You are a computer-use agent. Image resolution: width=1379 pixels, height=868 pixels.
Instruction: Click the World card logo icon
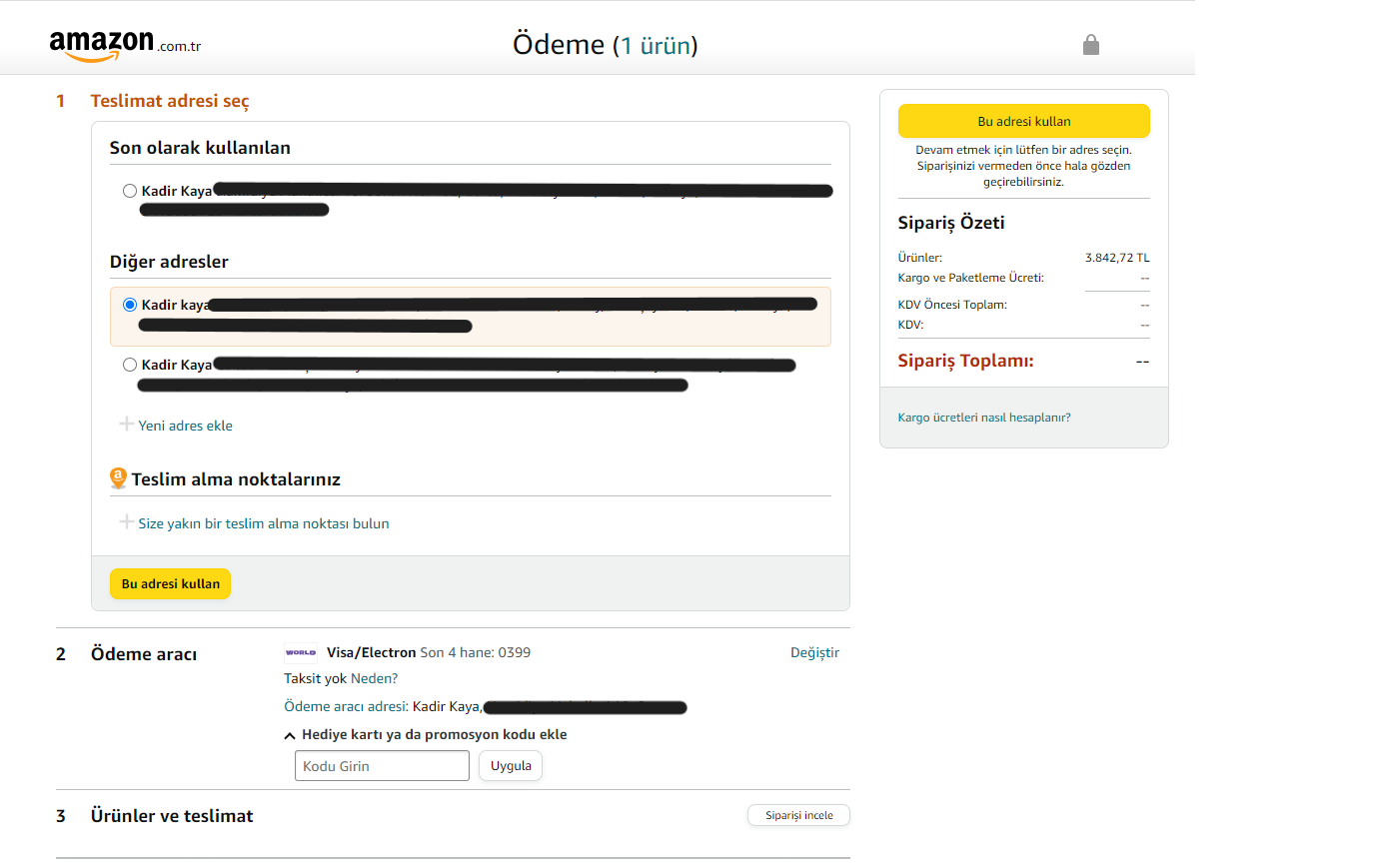[301, 652]
